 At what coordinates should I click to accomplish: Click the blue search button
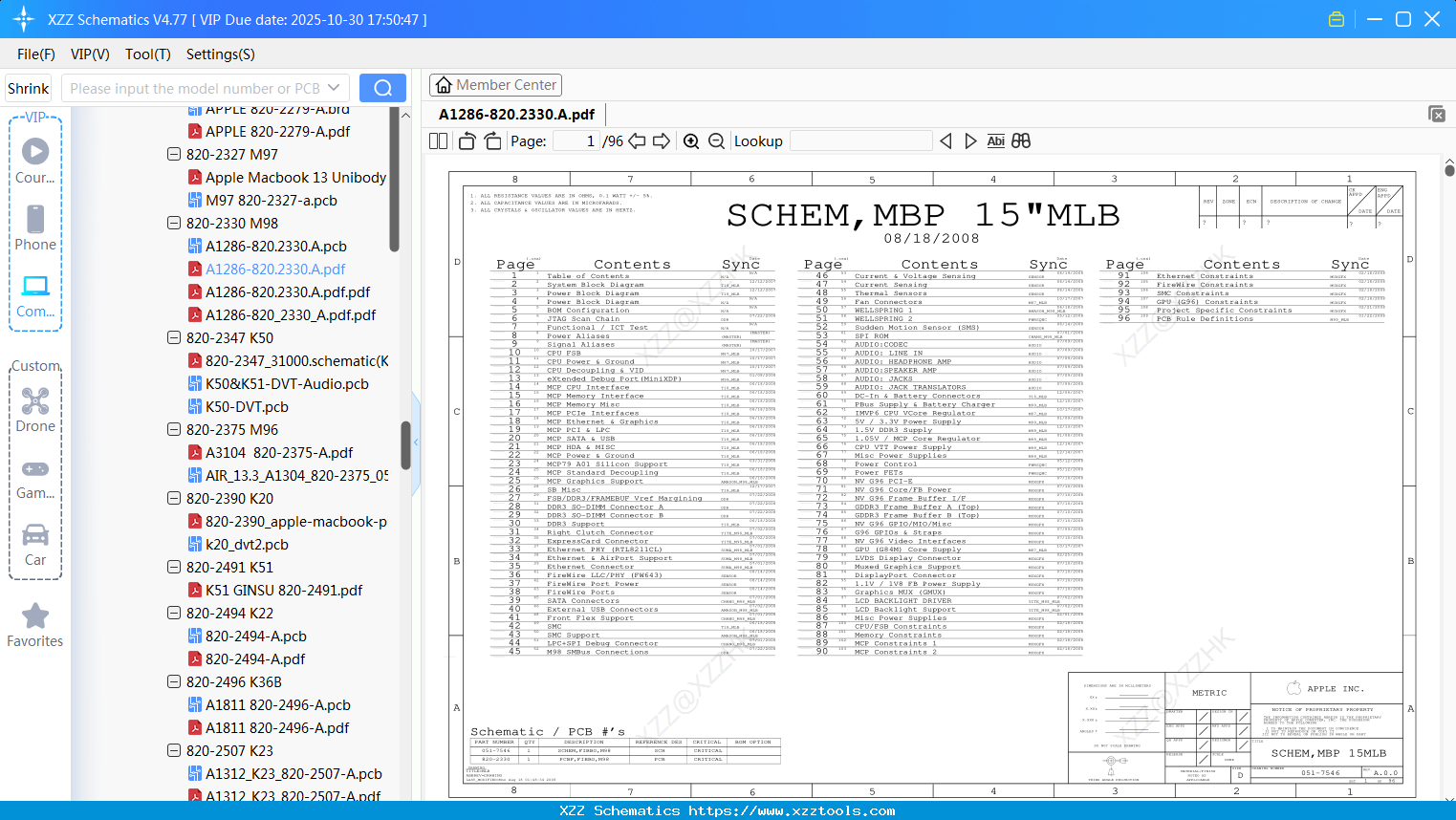[382, 88]
